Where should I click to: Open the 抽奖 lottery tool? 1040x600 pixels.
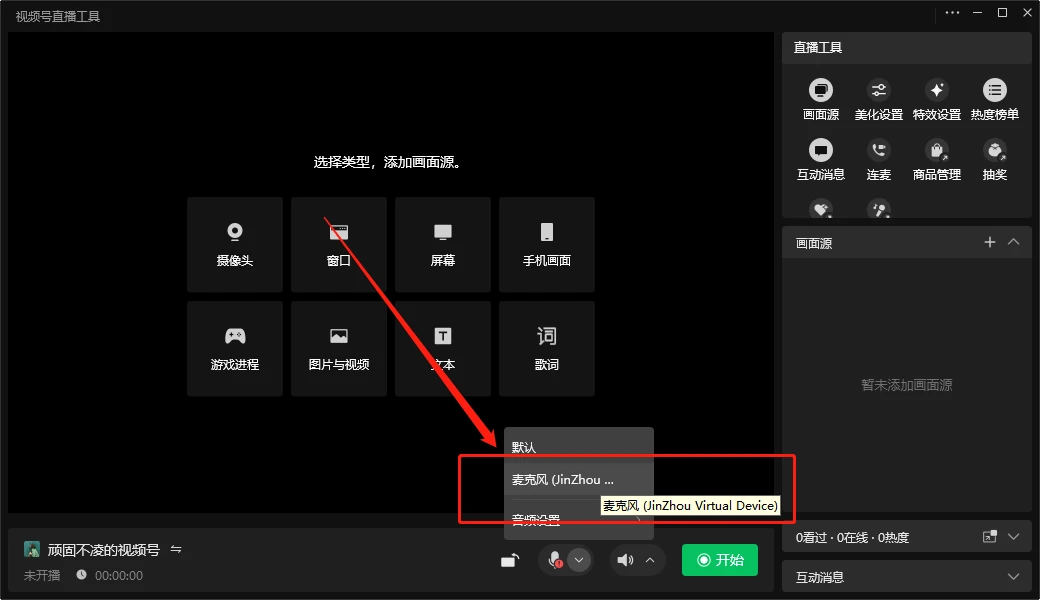994,158
